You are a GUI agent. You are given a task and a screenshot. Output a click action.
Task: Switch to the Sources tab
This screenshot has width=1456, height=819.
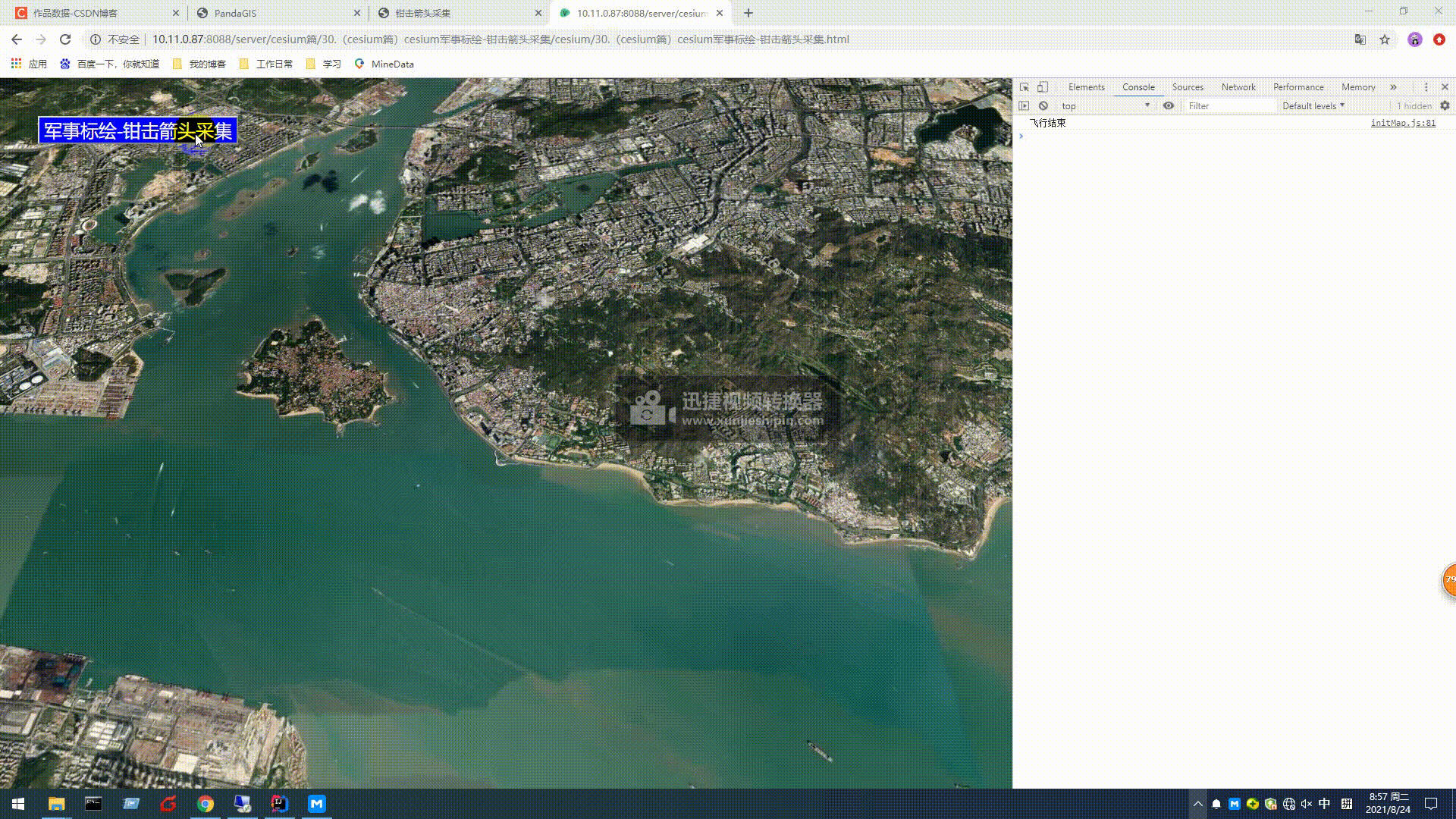(1187, 87)
